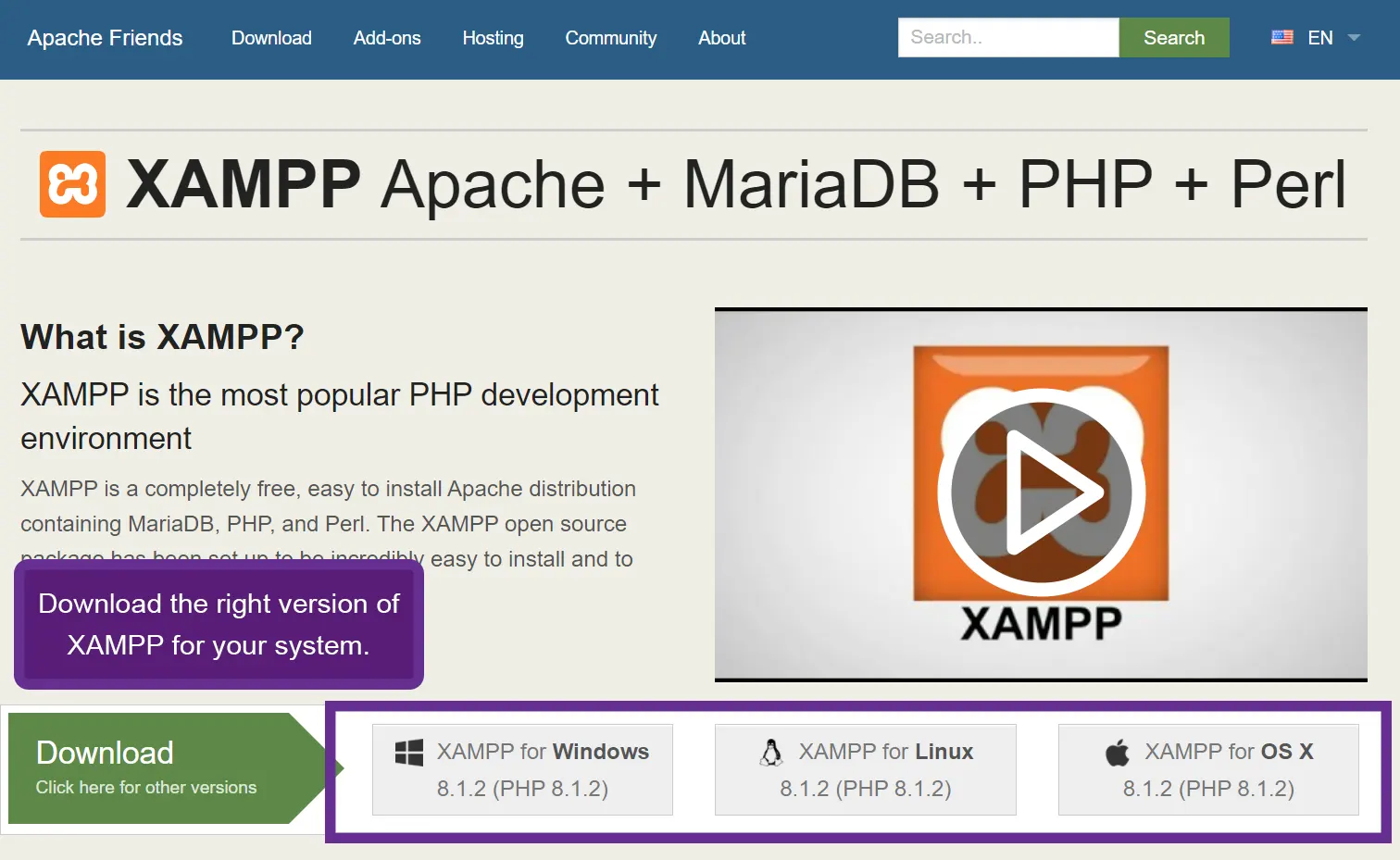Click the large green Download heading

click(x=105, y=753)
